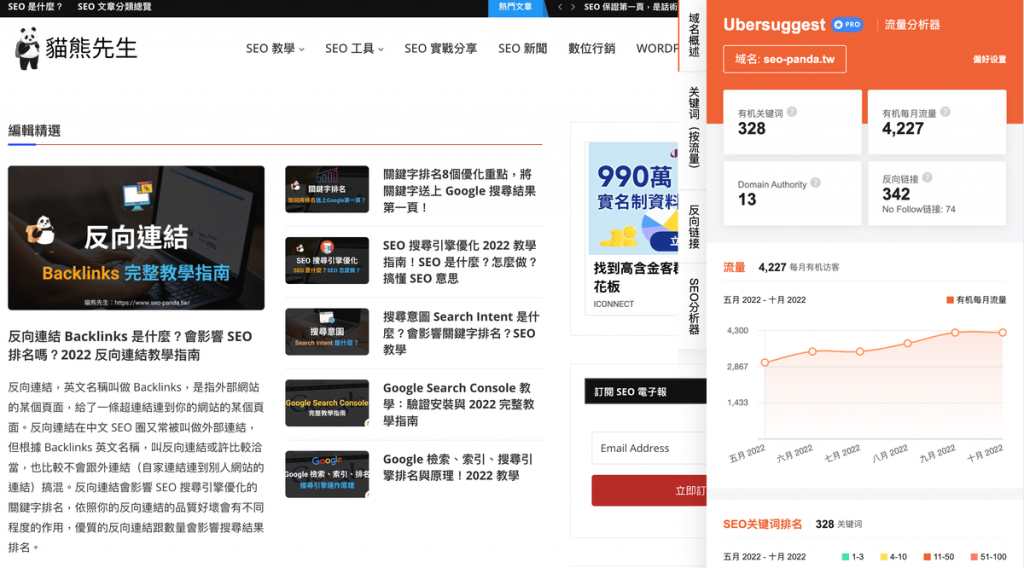The height and width of the screenshot is (568, 1024).
Task: Click the 六月 2022 chart data point
Action: click(x=812, y=351)
